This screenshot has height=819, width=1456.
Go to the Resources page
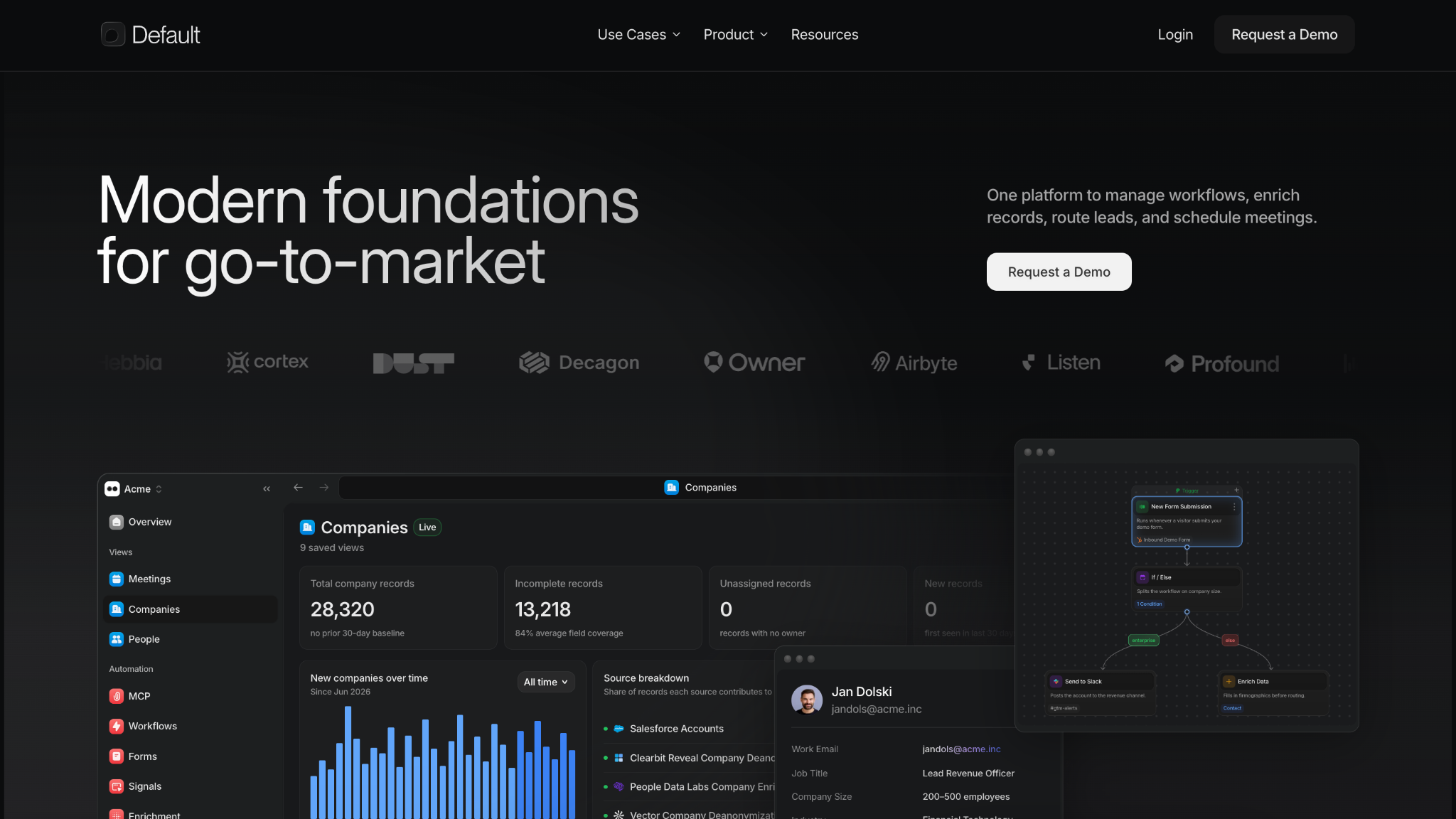tap(825, 34)
